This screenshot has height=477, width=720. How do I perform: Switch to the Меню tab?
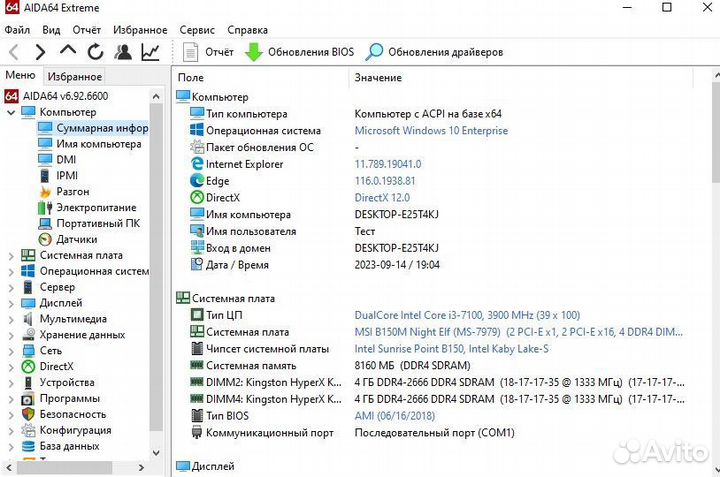click(x=21, y=75)
